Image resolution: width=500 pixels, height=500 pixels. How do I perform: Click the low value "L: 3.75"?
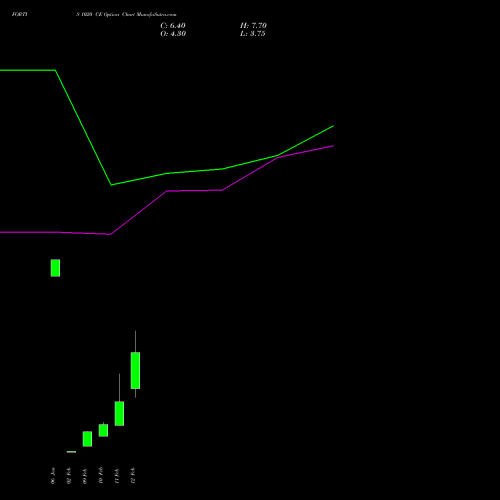(252, 34)
